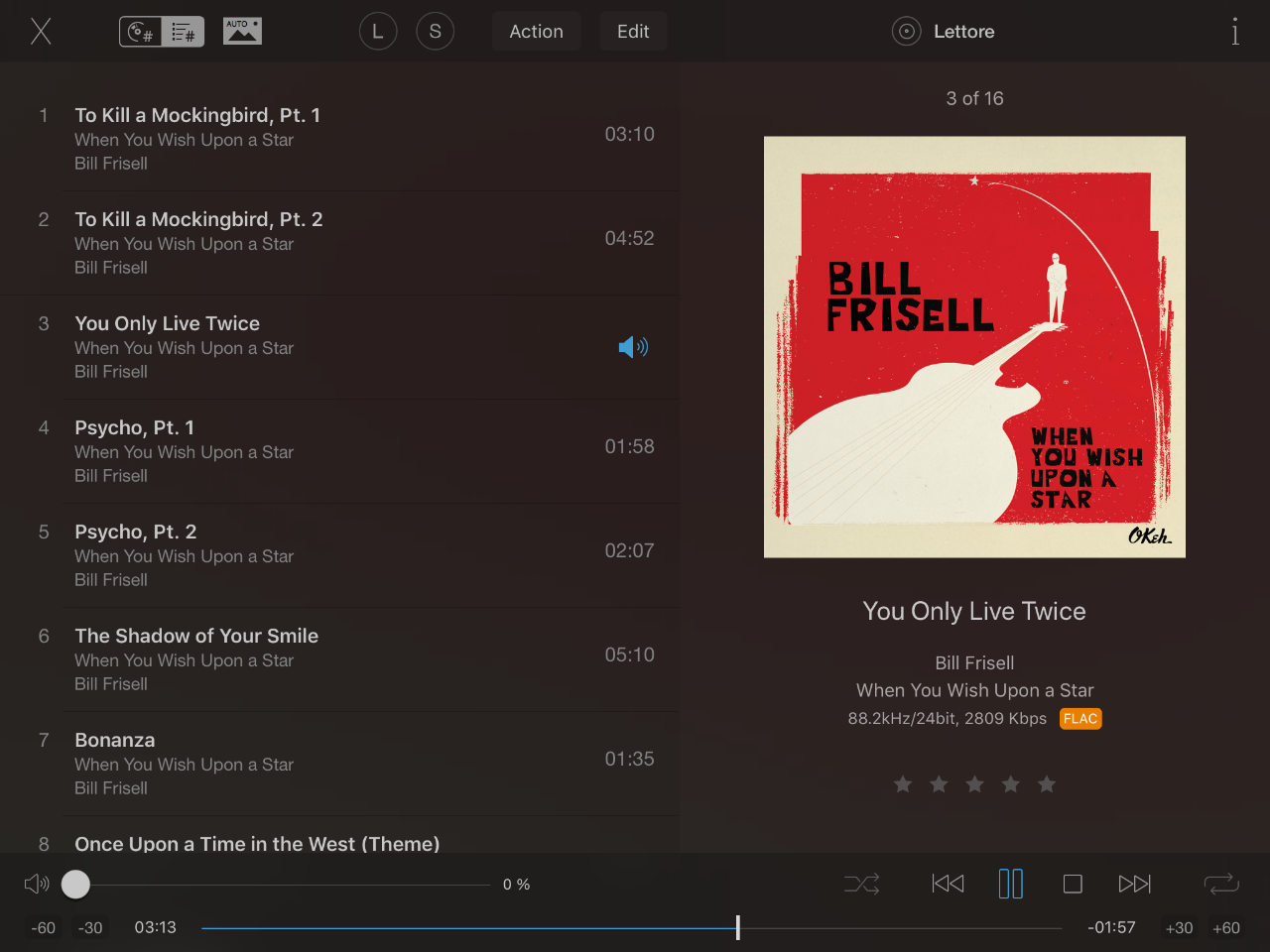The image size is (1270, 952).
Task: Stop playback with the square icon
Action: point(1073,884)
